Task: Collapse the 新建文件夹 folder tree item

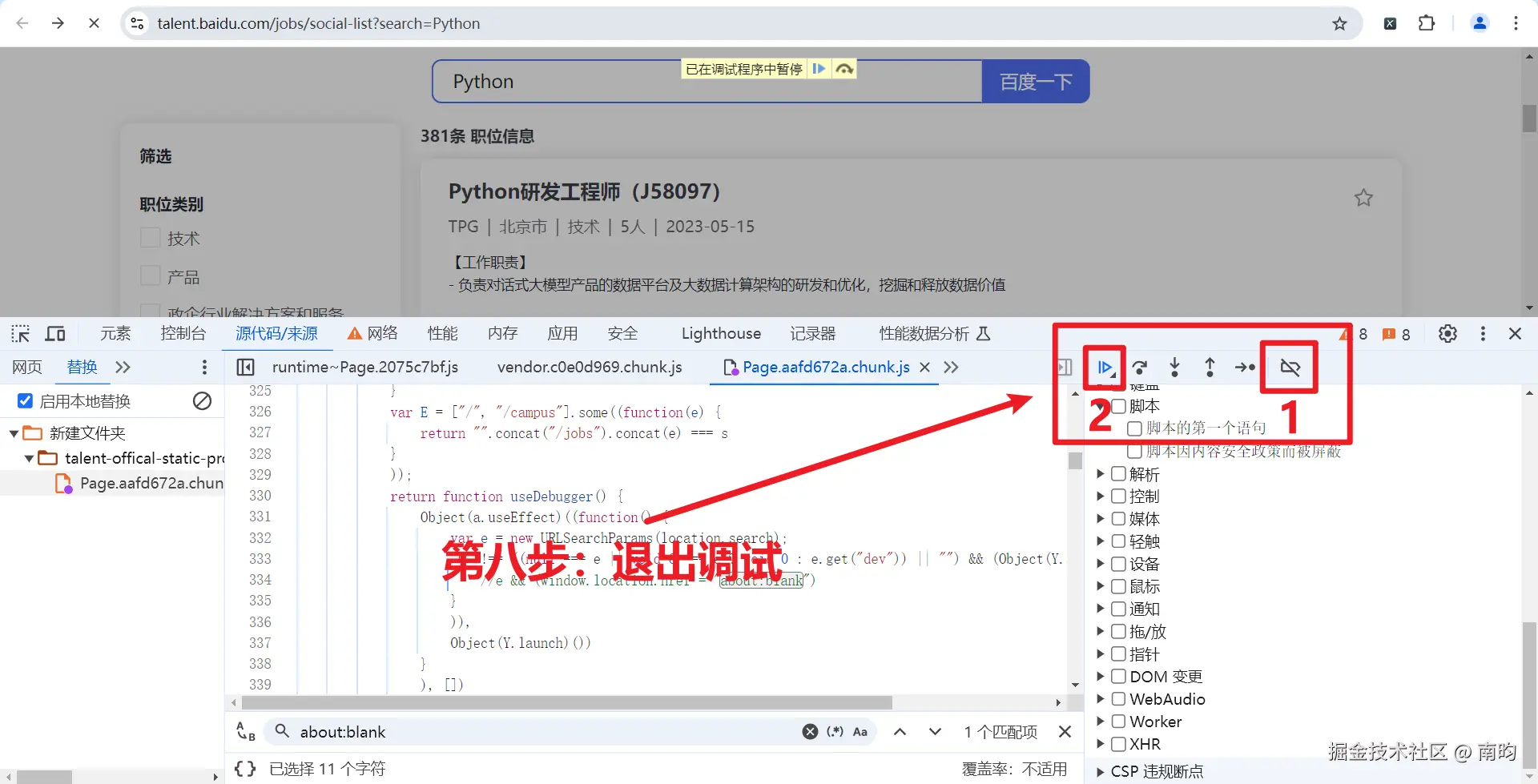Action: point(13,432)
